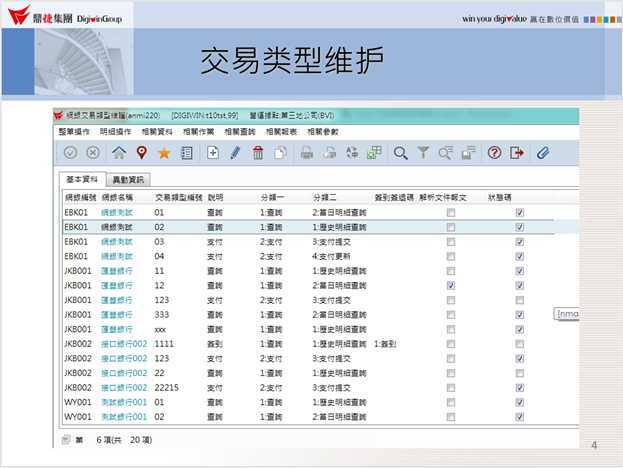Click the red trash delete icon
This screenshot has width=623, height=468.
point(258,153)
